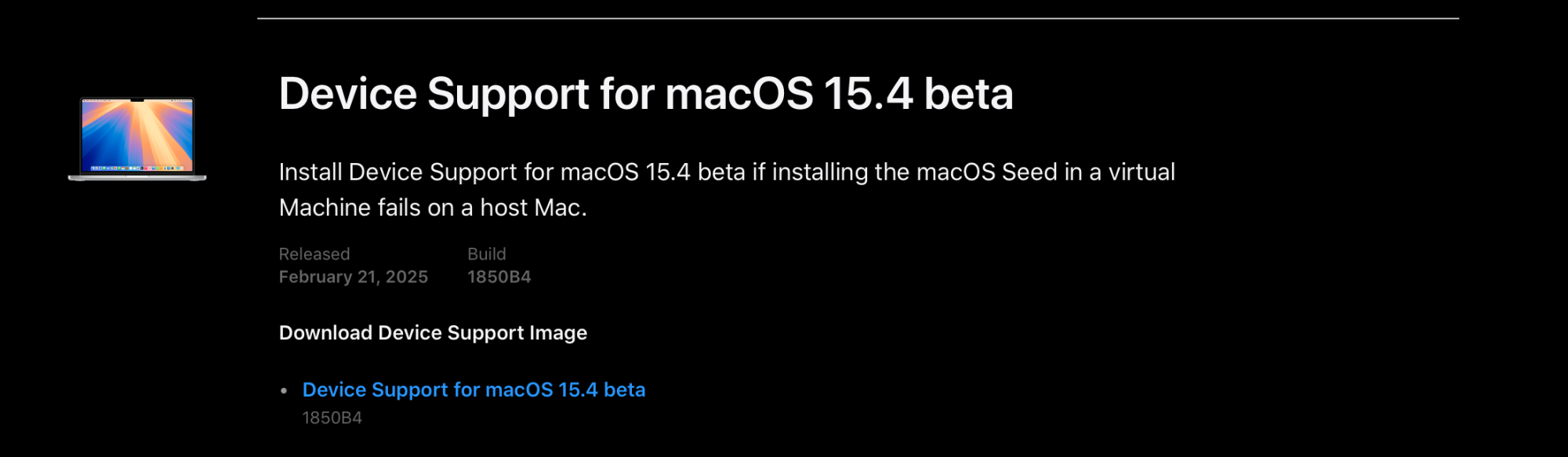This screenshot has height=457, width=1568.
Task: Click the February 21, 2025 release date
Action: 353,277
